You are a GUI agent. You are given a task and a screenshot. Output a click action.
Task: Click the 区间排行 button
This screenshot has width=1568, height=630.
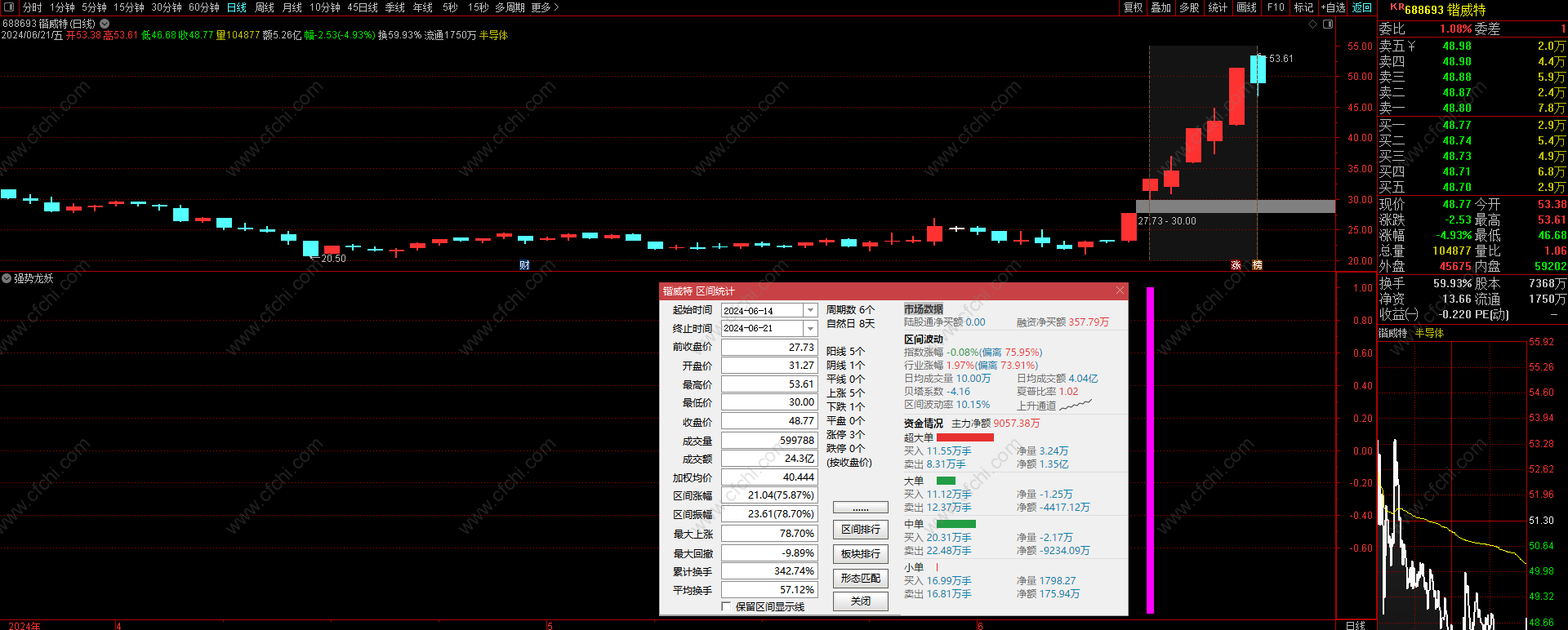[x=860, y=530]
